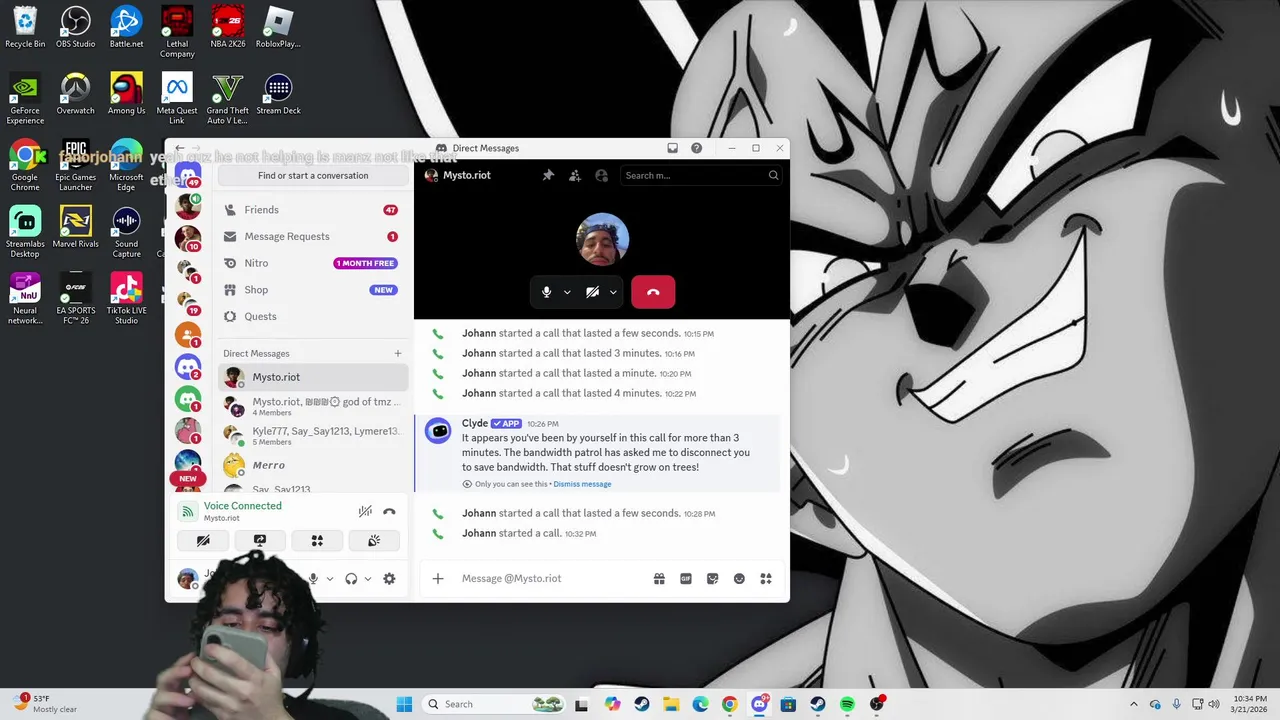Open the Mysto.riot god of tmz group
The height and width of the screenshot is (720, 1280).
coord(313,406)
